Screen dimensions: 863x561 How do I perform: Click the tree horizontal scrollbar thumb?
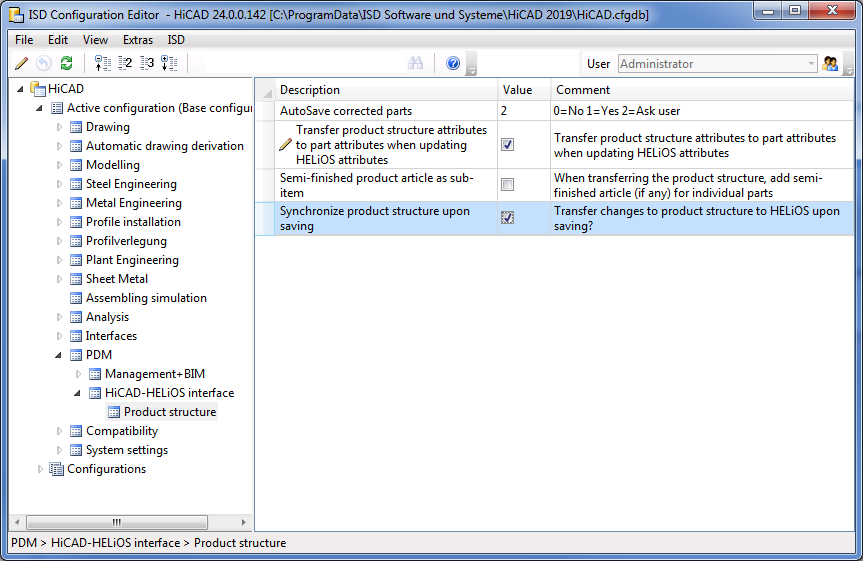tap(117, 522)
